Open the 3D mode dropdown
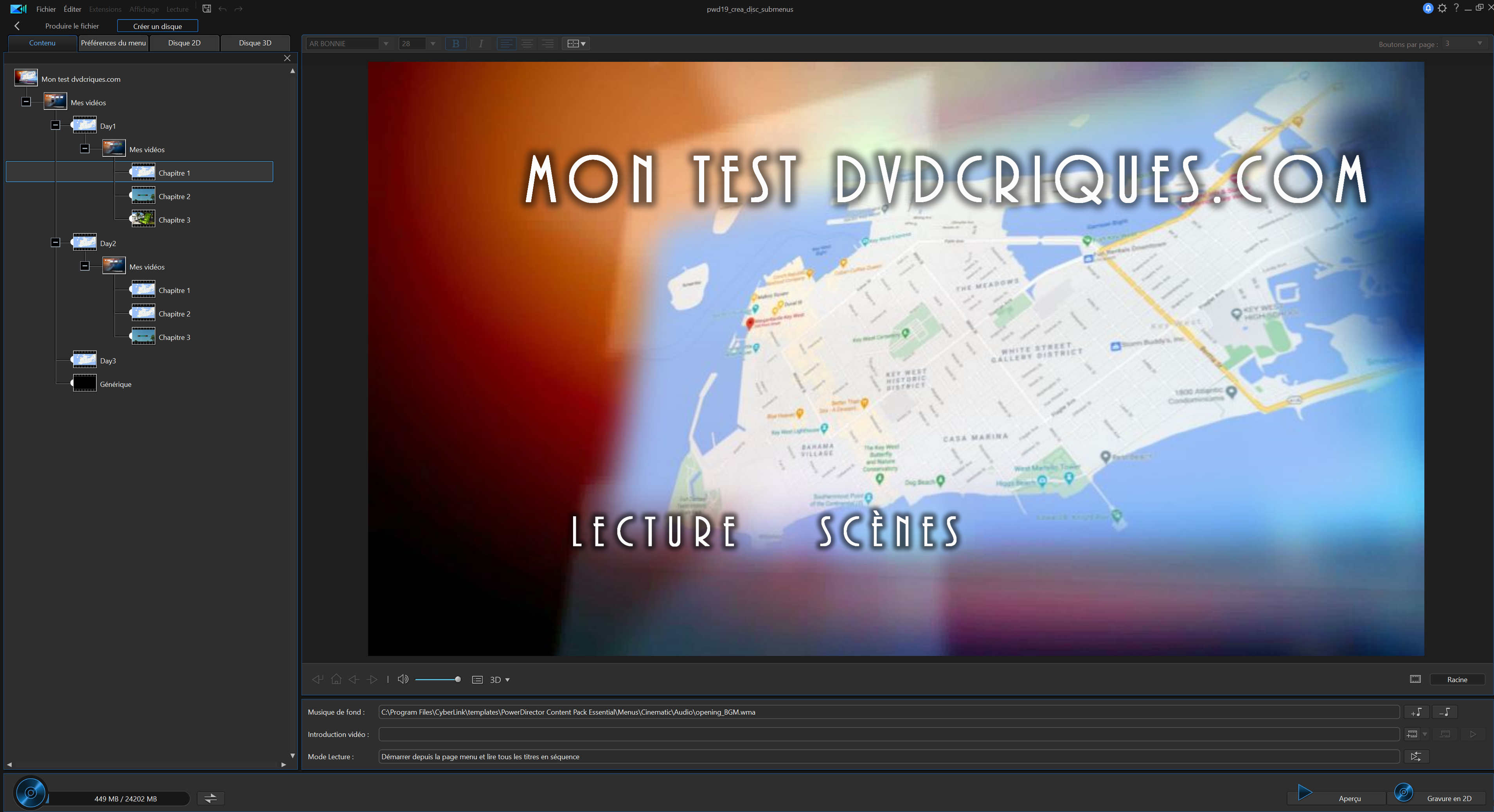The height and width of the screenshot is (812, 1494). tap(500, 680)
